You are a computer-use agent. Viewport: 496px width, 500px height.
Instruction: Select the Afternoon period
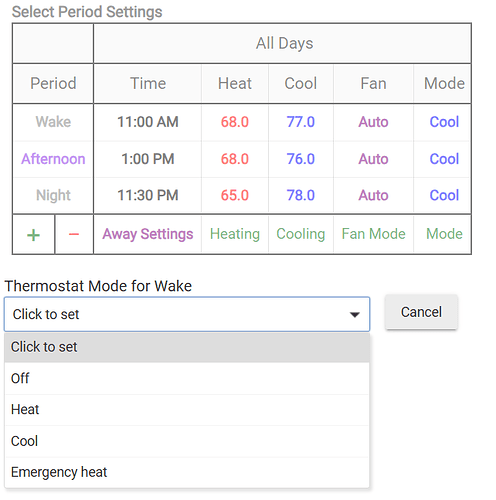pos(53,159)
